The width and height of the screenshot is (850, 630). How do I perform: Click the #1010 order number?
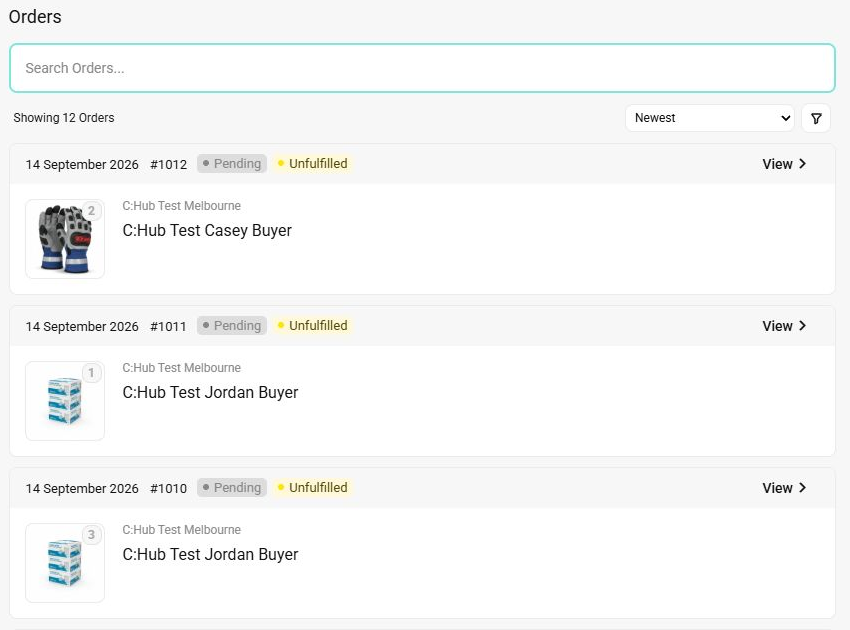pos(169,488)
